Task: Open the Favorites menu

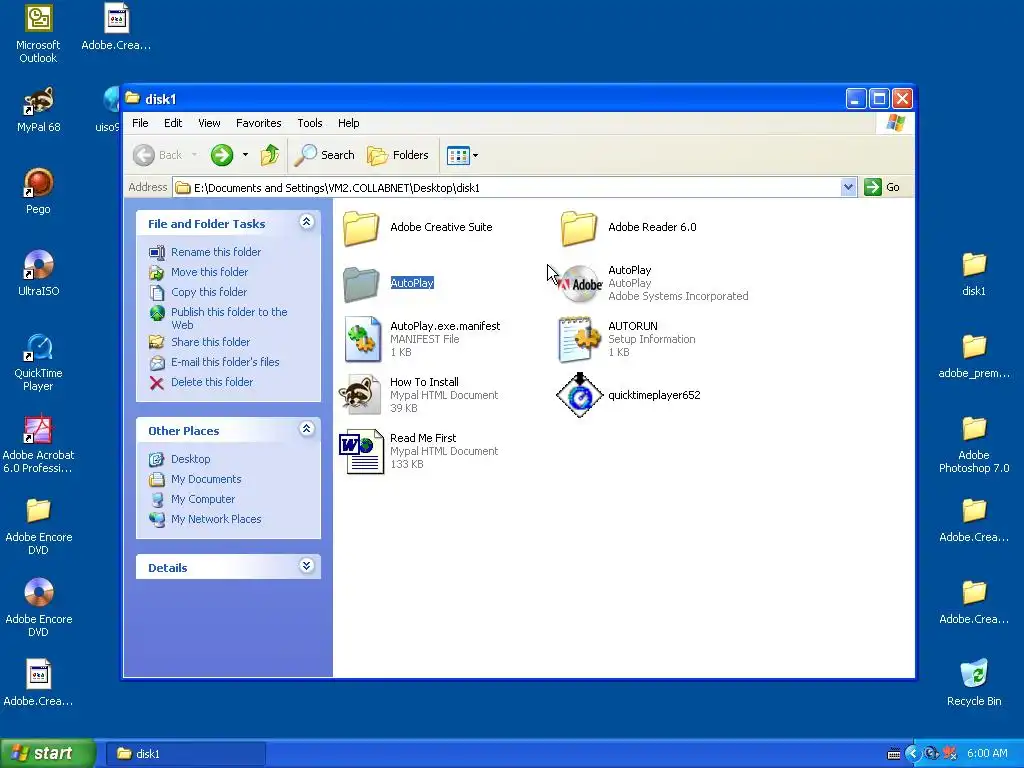Action: (259, 123)
